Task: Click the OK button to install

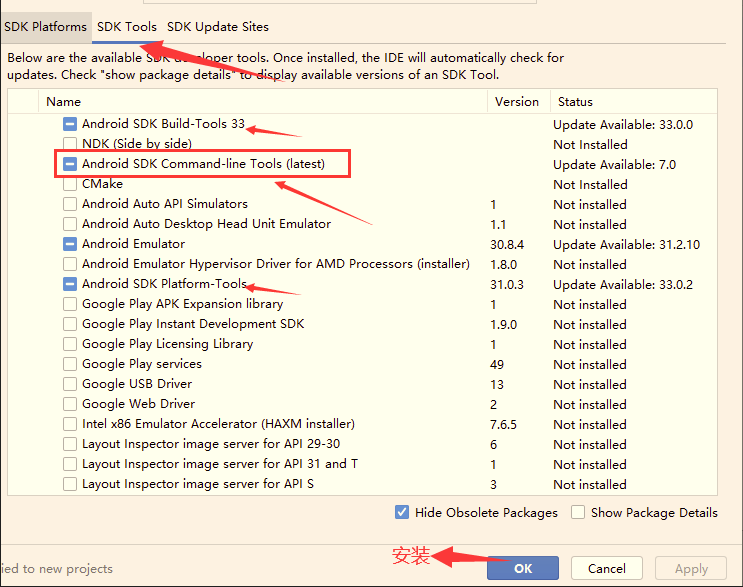Action: [x=523, y=568]
